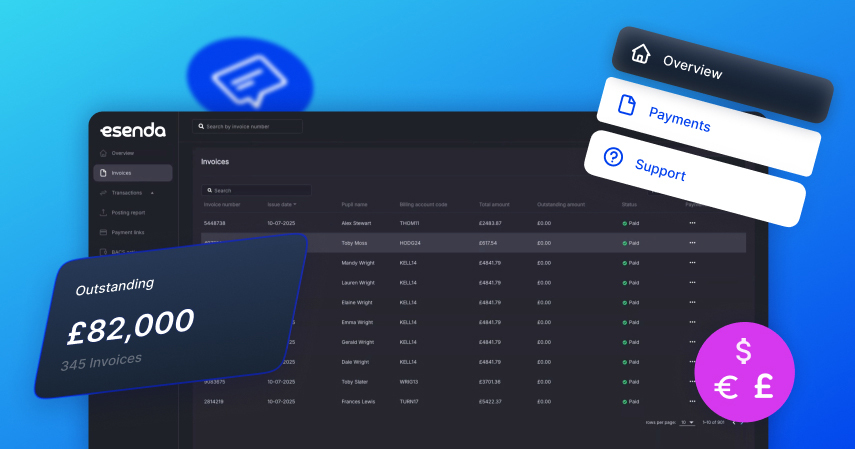This screenshot has width=855, height=449.
Task: Open the actions menu for Frances Lewis row
Action: pyautogui.click(x=693, y=402)
